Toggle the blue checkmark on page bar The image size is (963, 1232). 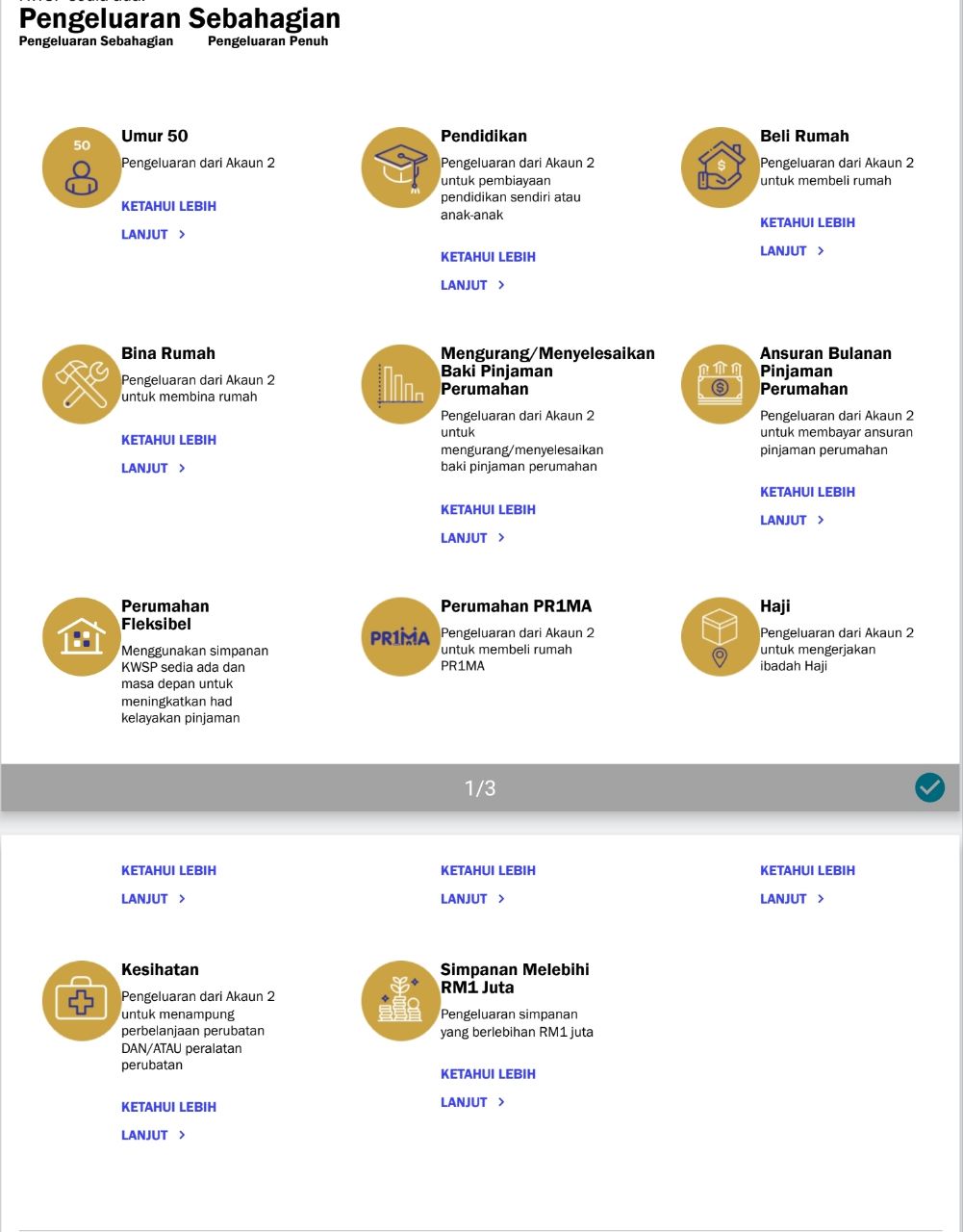coord(929,787)
